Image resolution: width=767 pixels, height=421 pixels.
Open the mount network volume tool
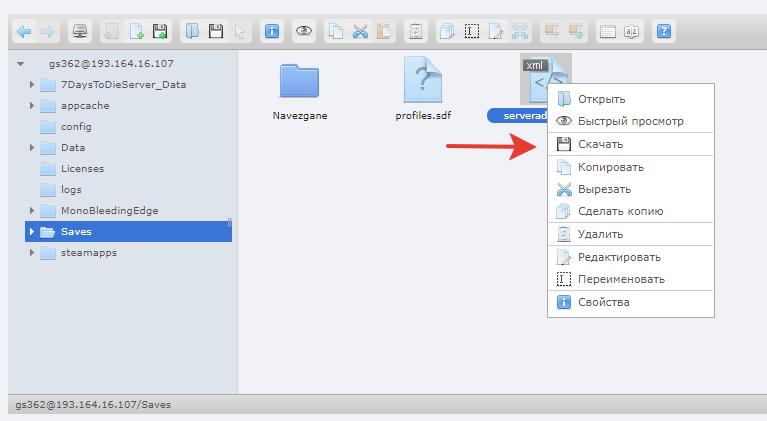coord(80,32)
